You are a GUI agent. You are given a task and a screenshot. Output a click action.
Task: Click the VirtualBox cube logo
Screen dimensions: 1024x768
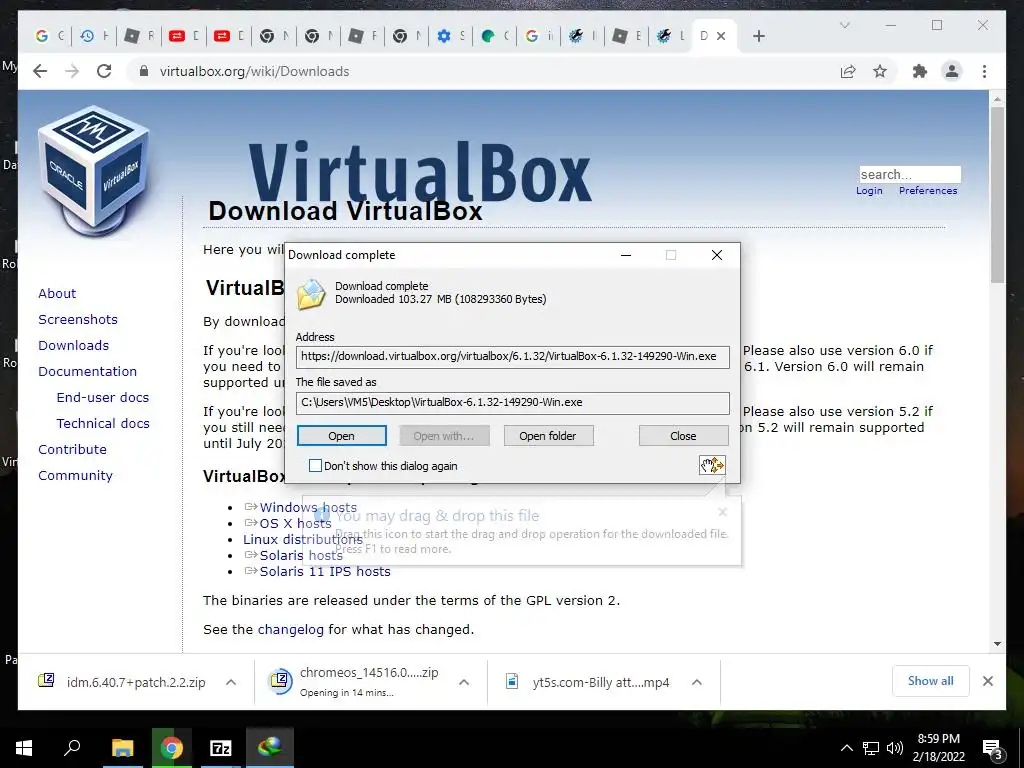click(x=95, y=171)
